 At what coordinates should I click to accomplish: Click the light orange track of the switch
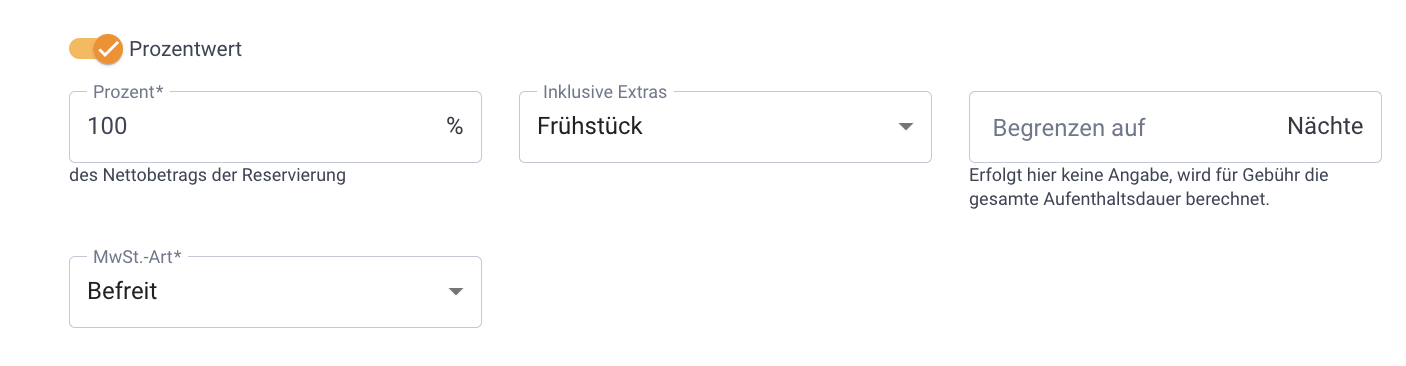click(81, 49)
